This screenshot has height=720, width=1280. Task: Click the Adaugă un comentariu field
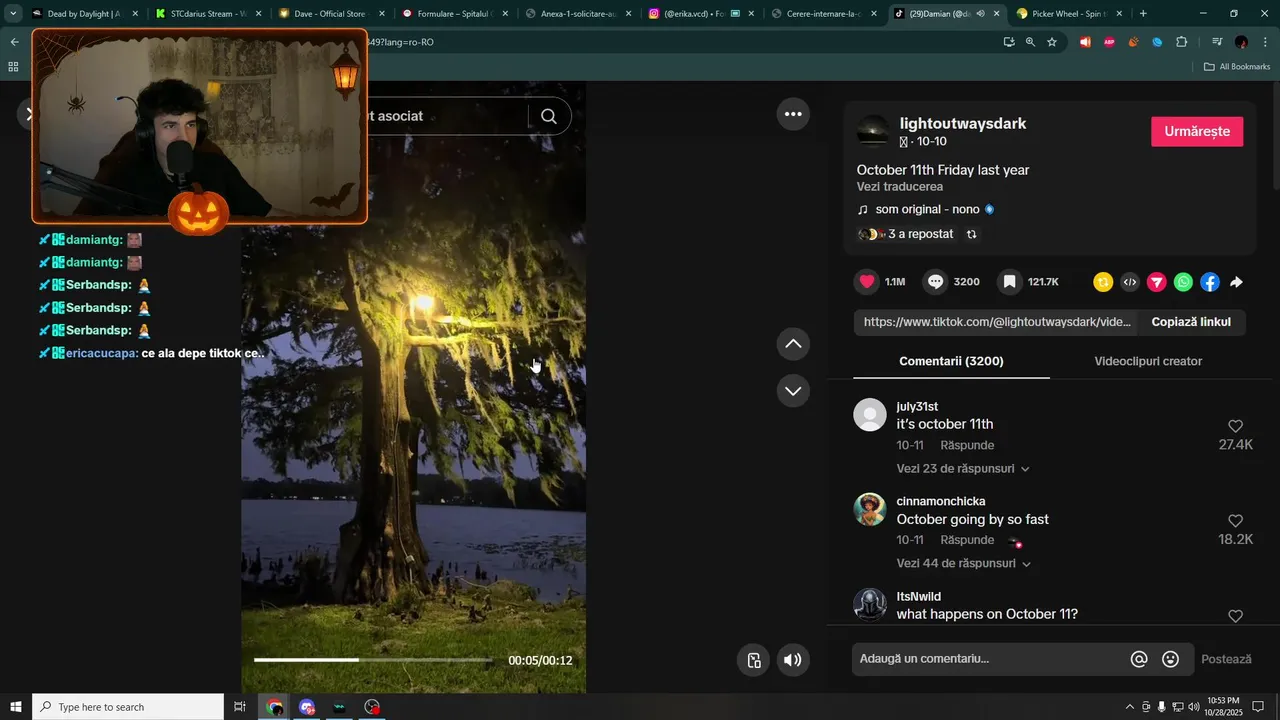pos(990,659)
